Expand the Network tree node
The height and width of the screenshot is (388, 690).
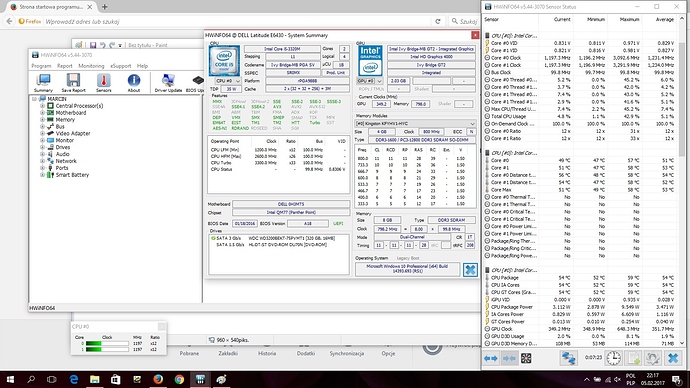click(43, 161)
